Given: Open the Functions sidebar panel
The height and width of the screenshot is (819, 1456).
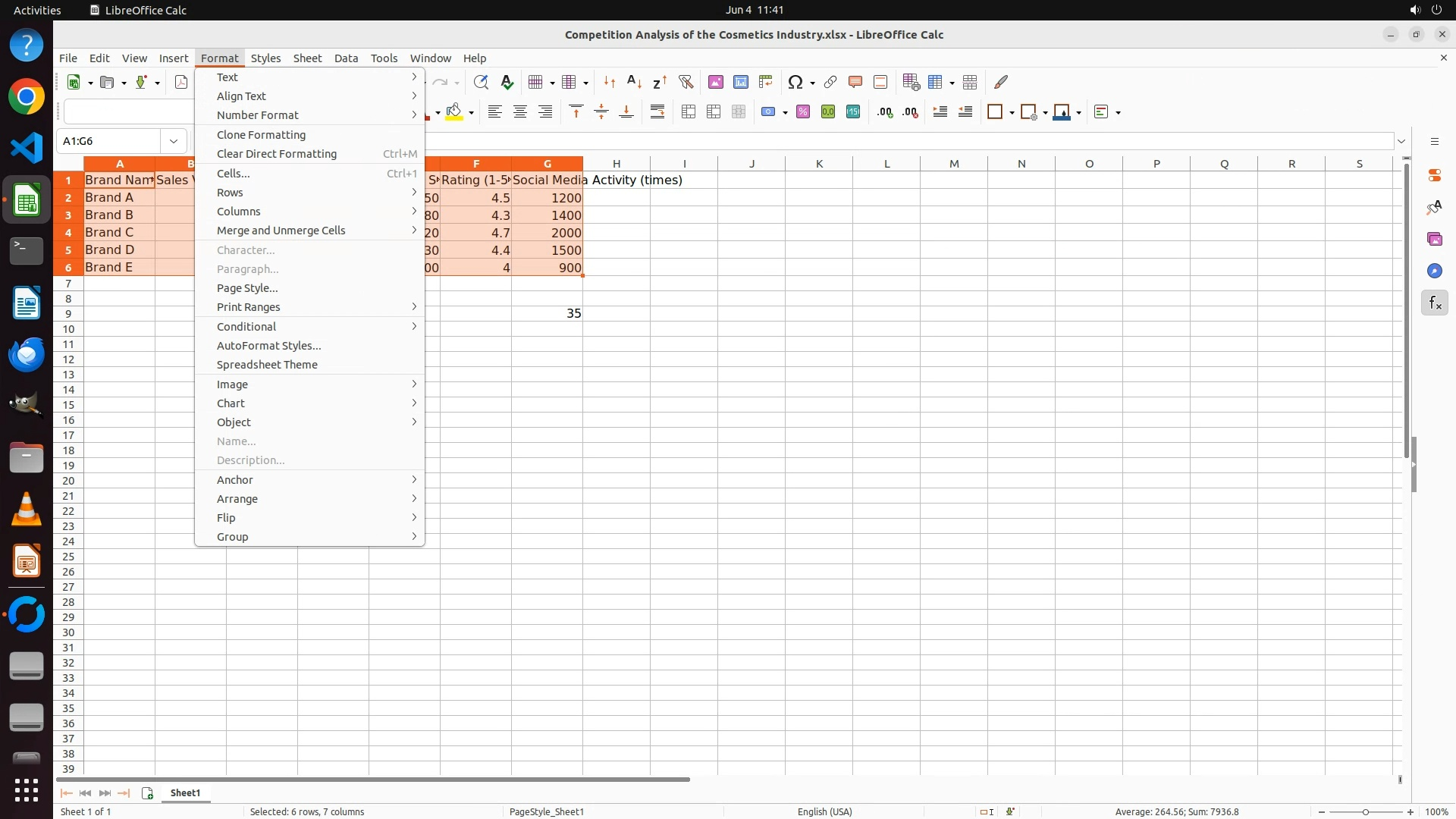Looking at the screenshot, I should [1434, 303].
